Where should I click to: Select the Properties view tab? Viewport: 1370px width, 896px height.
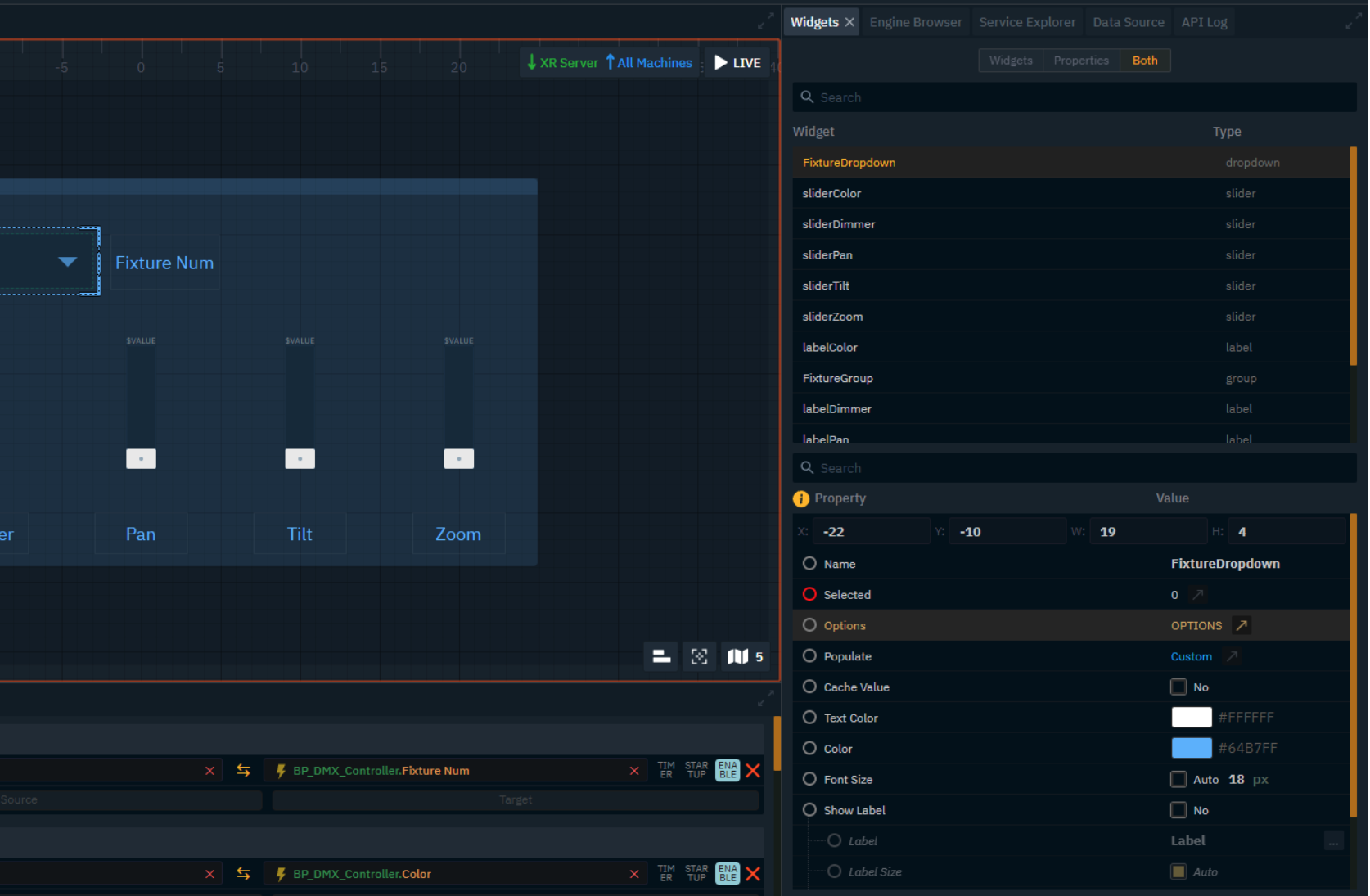pyautogui.click(x=1080, y=61)
